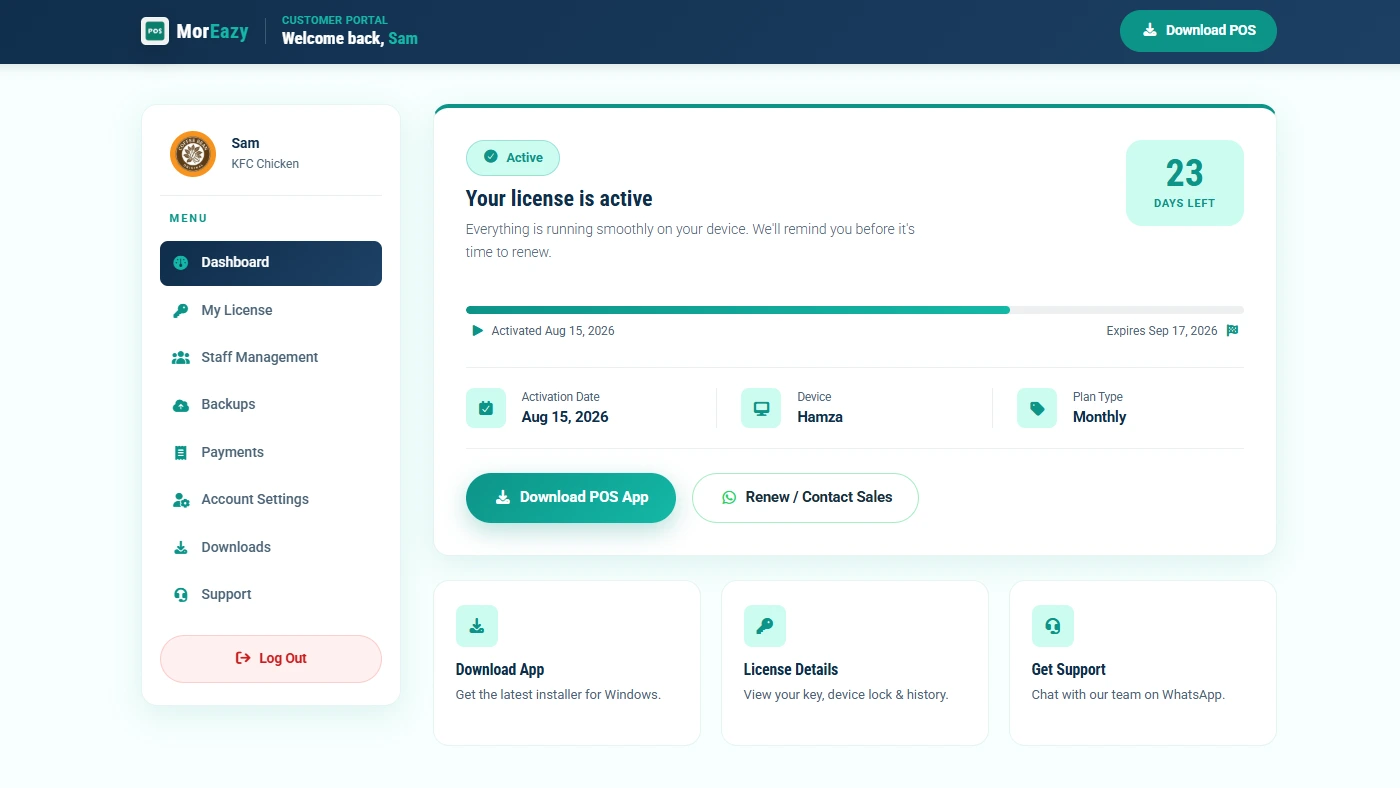Click the checkmark icon in Active badge

491,157
